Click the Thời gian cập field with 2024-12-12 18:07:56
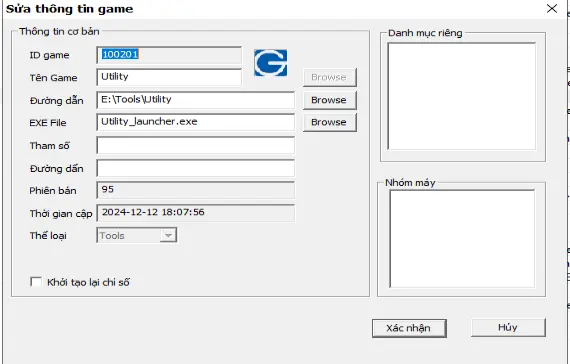Screen dimensions: 570x364 (x=196, y=213)
